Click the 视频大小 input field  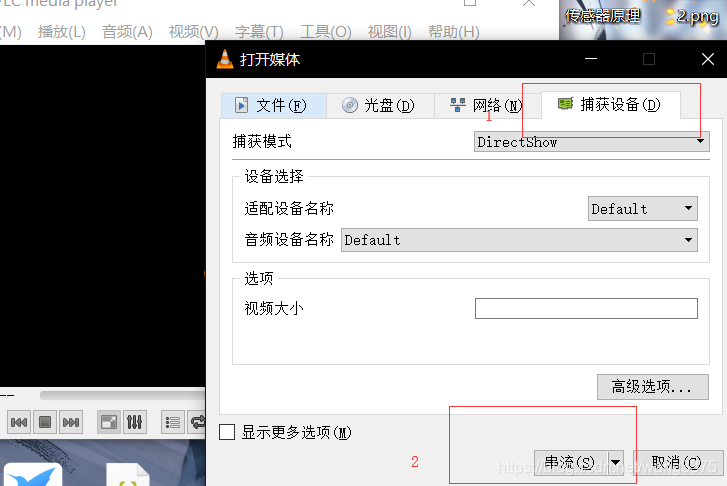pyautogui.click(x=586, y=308)
